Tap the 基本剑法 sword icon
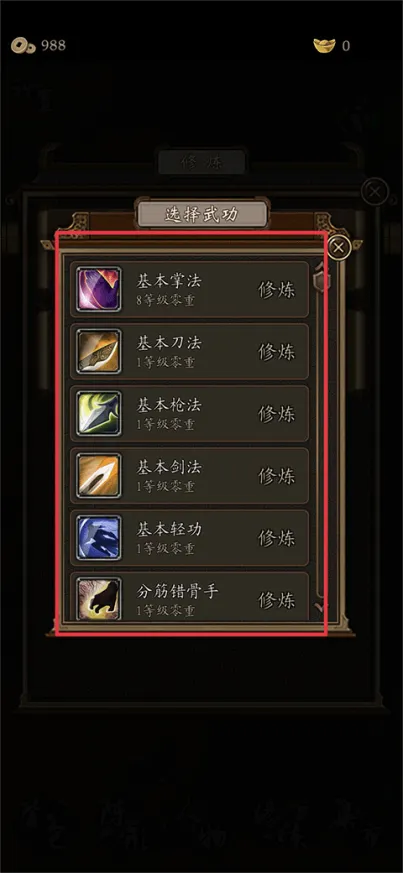 click(99, 475)
